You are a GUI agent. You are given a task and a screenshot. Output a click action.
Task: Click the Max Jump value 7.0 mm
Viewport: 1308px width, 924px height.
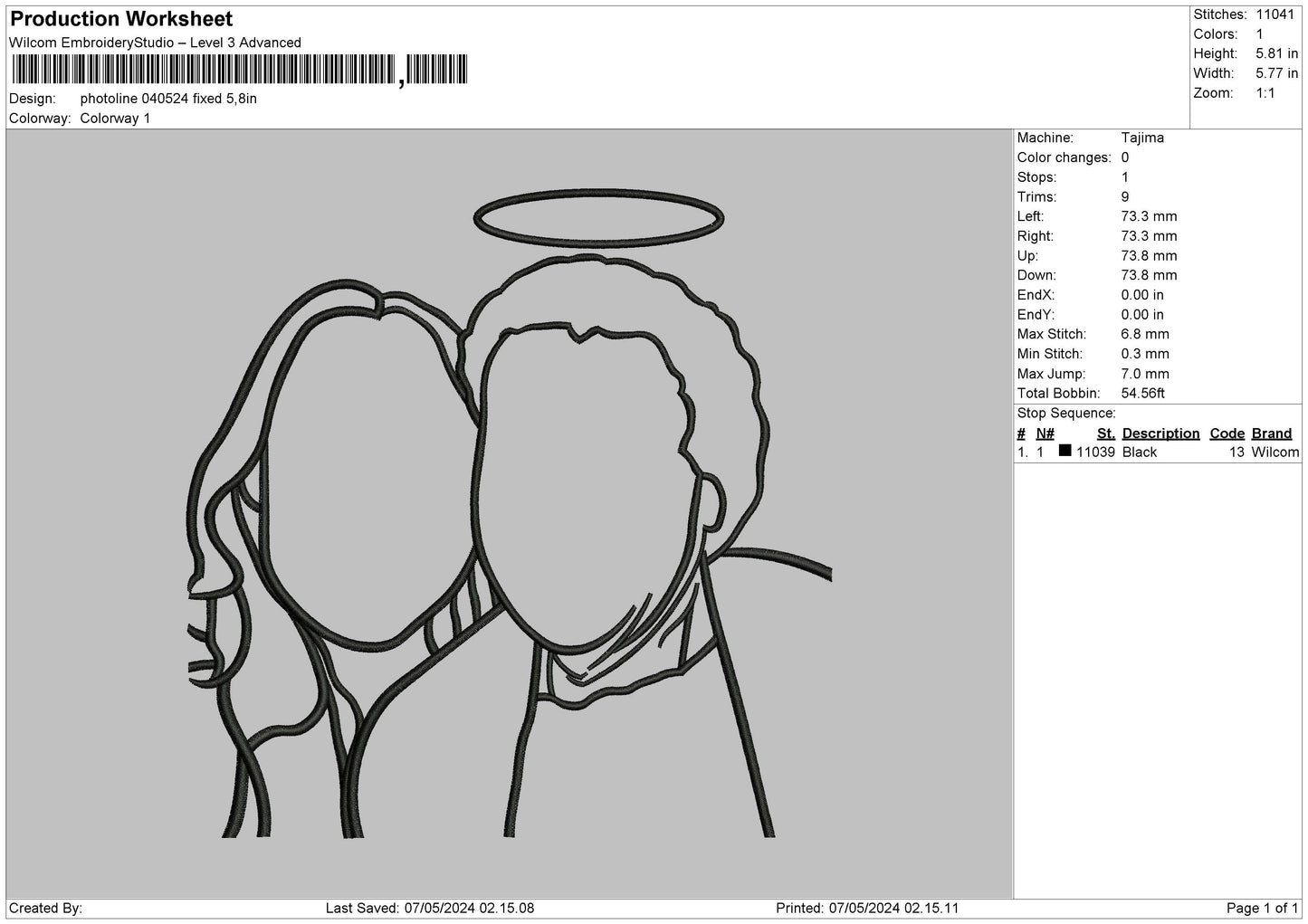tap(1145, 374)
